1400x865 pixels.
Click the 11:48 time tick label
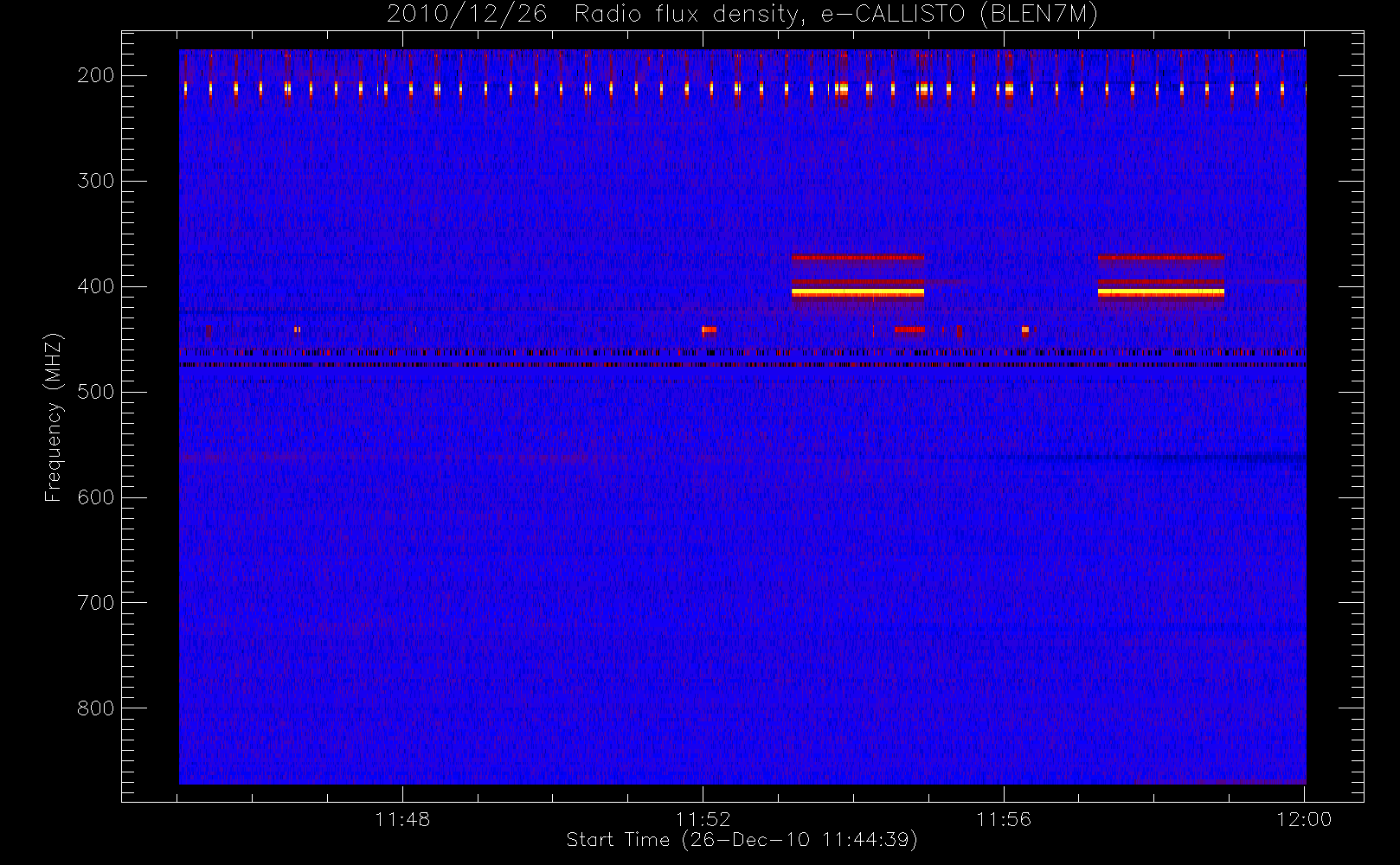coord(402,819)
